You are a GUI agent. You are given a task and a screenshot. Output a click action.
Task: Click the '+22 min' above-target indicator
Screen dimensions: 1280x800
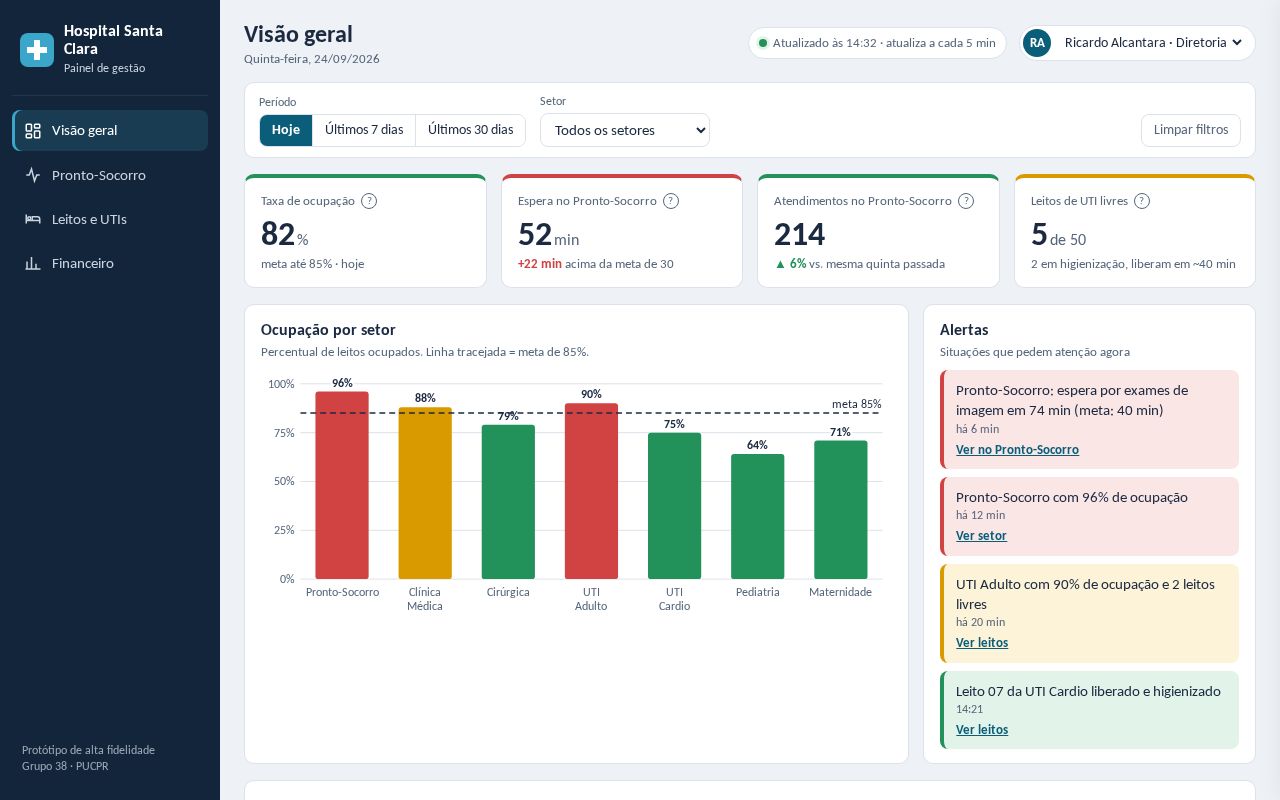(540, 264)
